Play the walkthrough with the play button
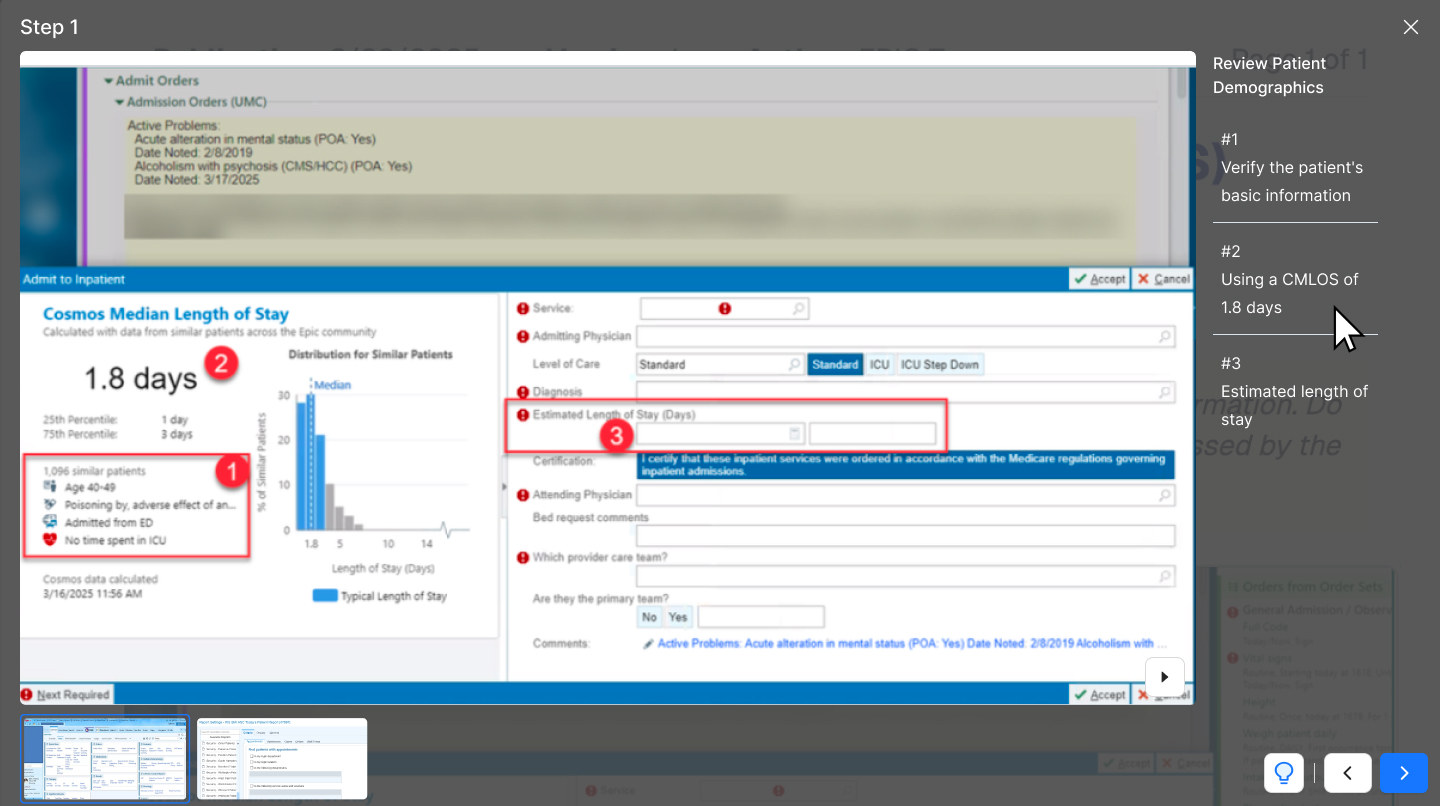1440x806 pixels. [1165, 677]
